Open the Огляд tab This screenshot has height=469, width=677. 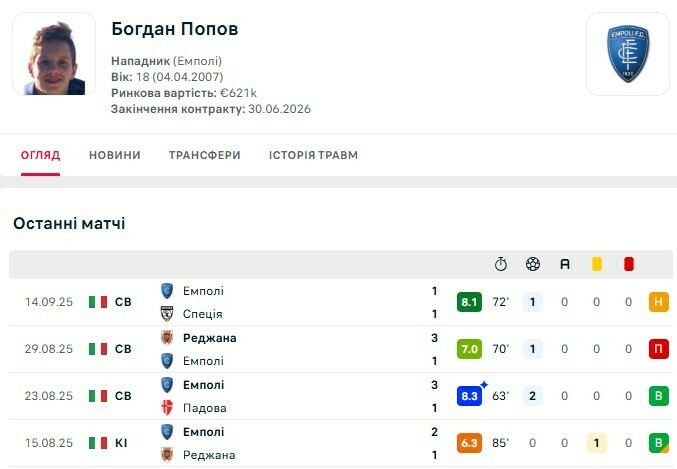[x=40, y=155]
